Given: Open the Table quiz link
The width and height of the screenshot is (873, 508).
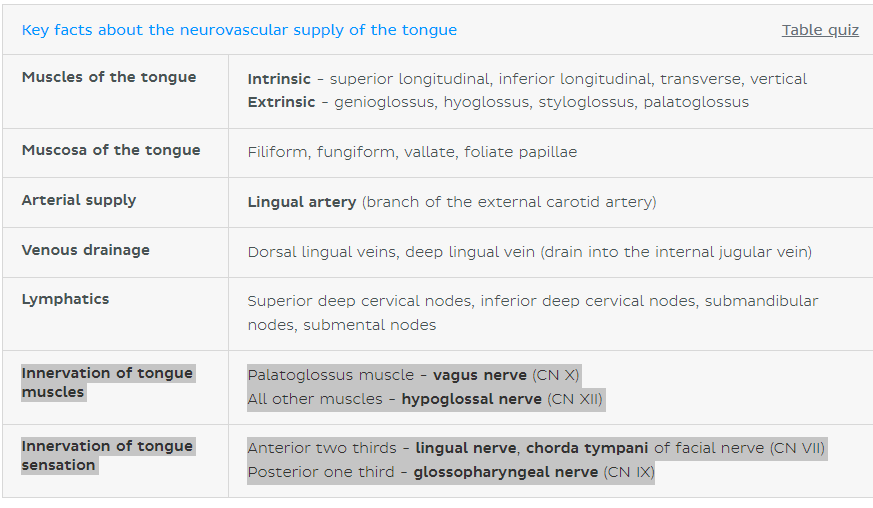Looking at the screenshot, I should point(820,30).
